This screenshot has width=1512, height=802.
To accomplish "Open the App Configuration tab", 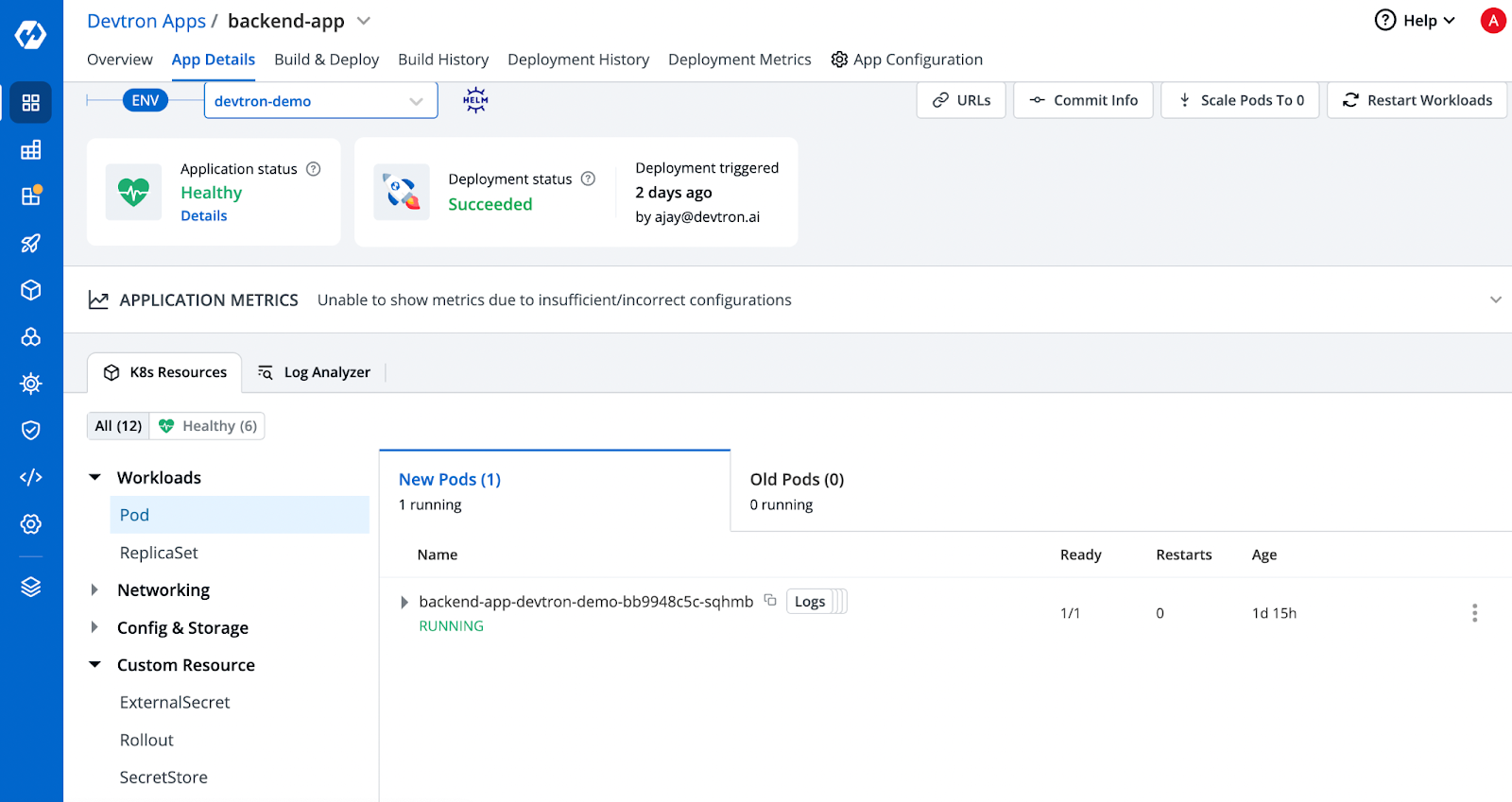I will [906, 60].
